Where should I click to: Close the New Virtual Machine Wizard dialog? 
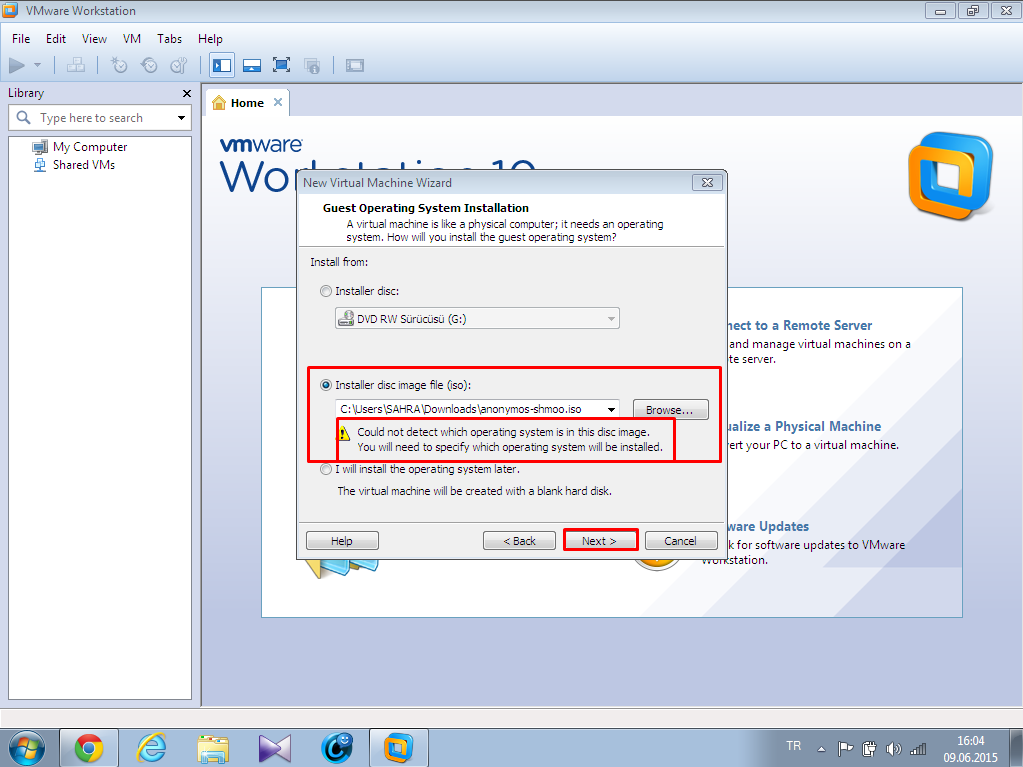(707, 183)
